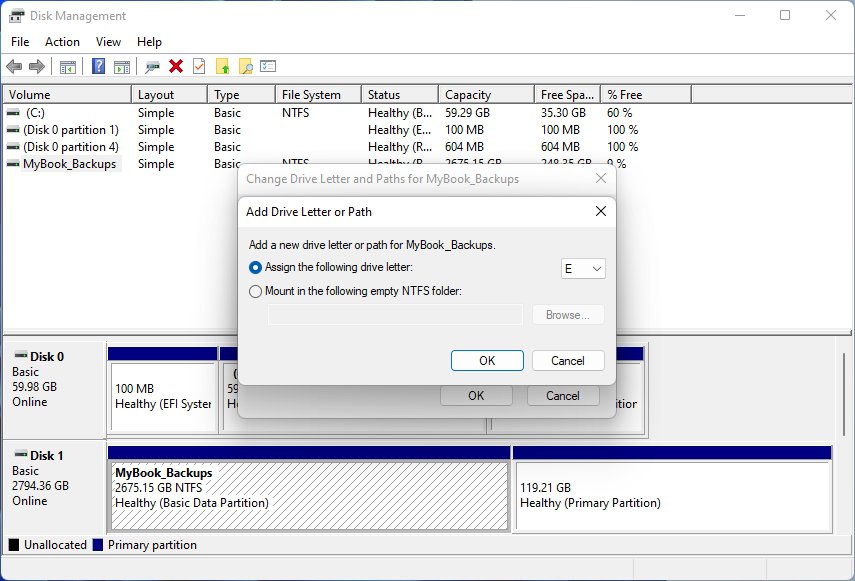Click OK in Add Drive Letter dialog
Image resolution: width=855 pixels, height=581 pixels.
click(487, 361)
